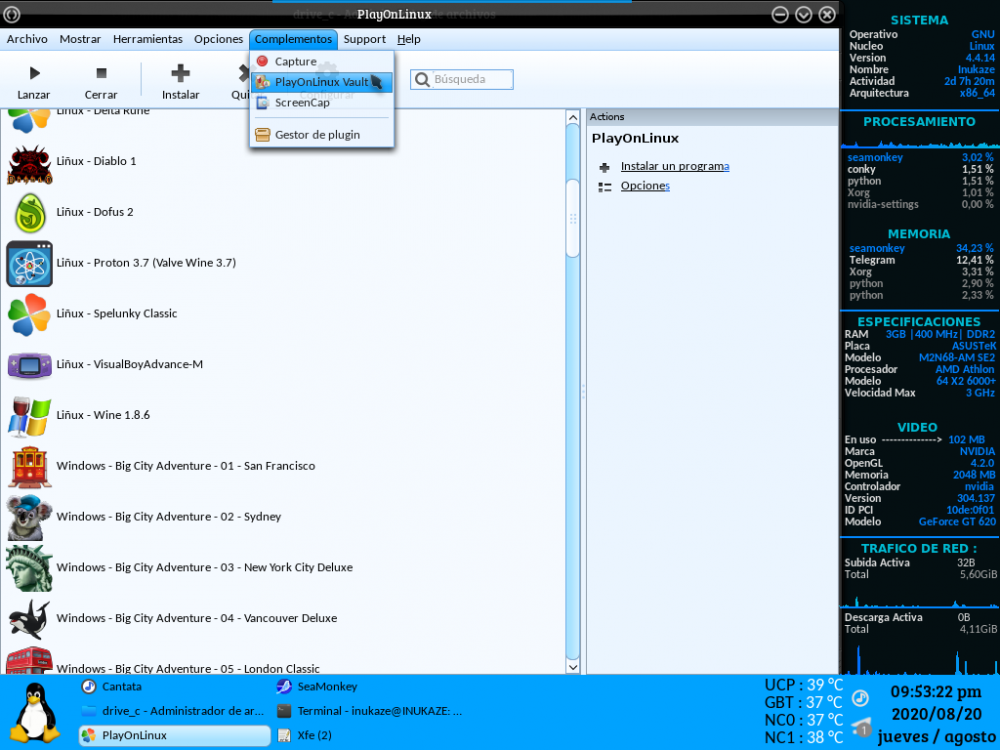1000x750 pixels.
Task: Open the Herramientas menu
Action: (x=148, y=39)
